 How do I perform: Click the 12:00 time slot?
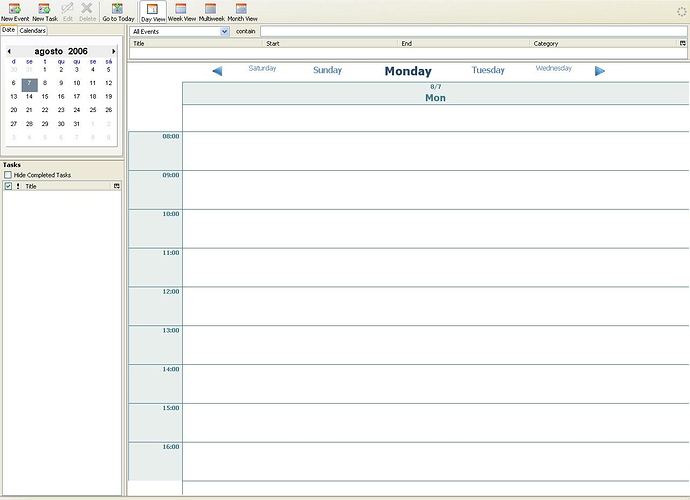(x=436, y=306)
